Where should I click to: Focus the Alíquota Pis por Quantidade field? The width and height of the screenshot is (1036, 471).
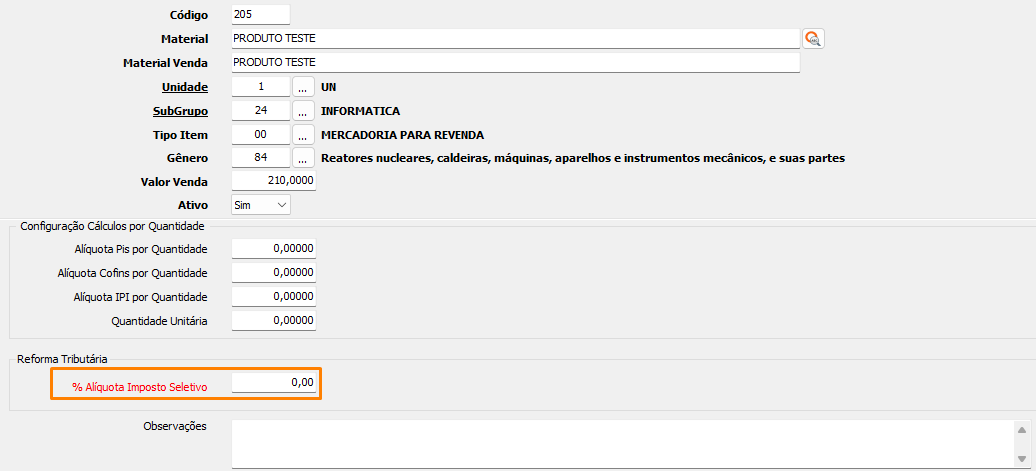(273, 249)
